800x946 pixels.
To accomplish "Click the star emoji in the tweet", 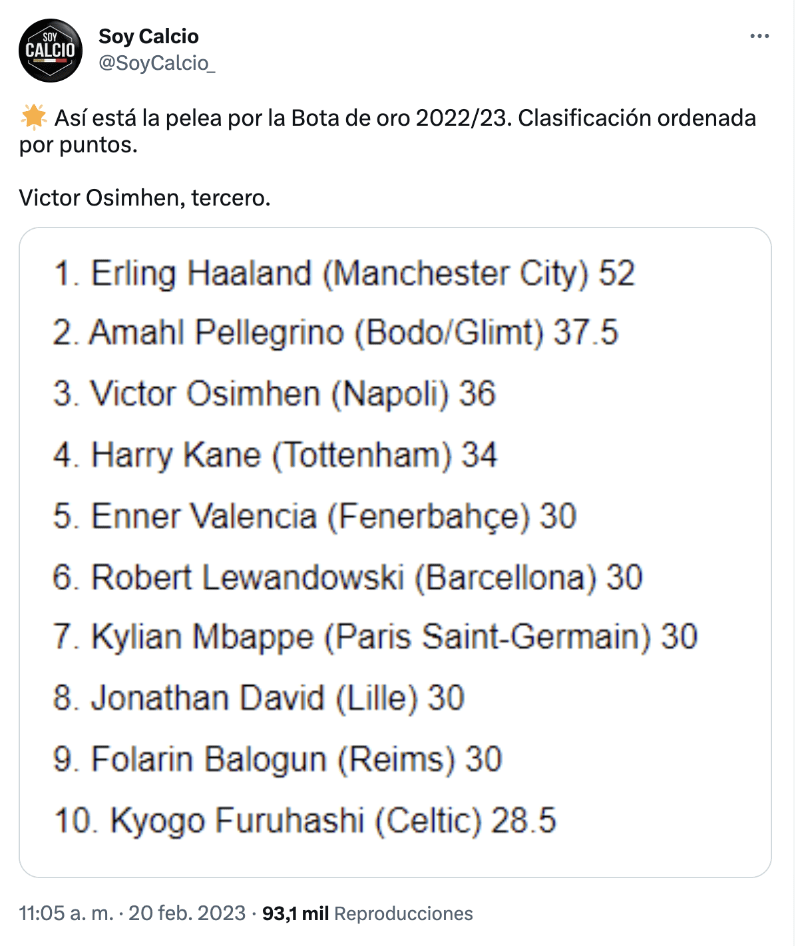I will [33, 118].
